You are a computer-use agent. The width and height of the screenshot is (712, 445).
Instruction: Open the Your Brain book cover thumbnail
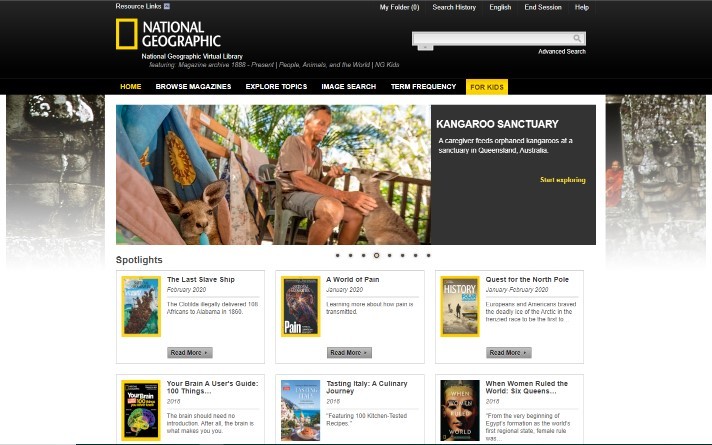click(x=141, y=410)
